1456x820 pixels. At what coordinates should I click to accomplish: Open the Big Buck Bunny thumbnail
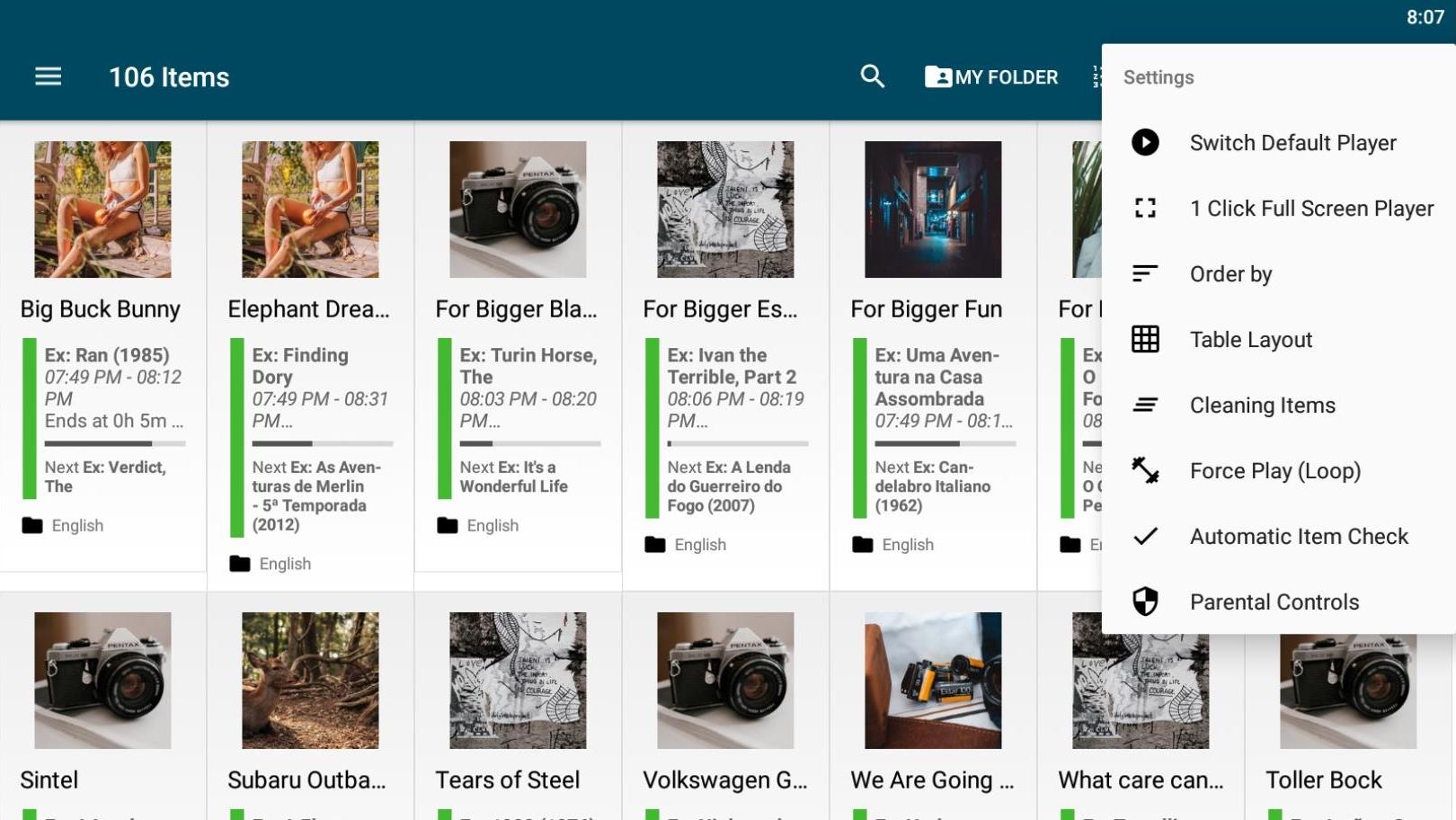[102, 209]
